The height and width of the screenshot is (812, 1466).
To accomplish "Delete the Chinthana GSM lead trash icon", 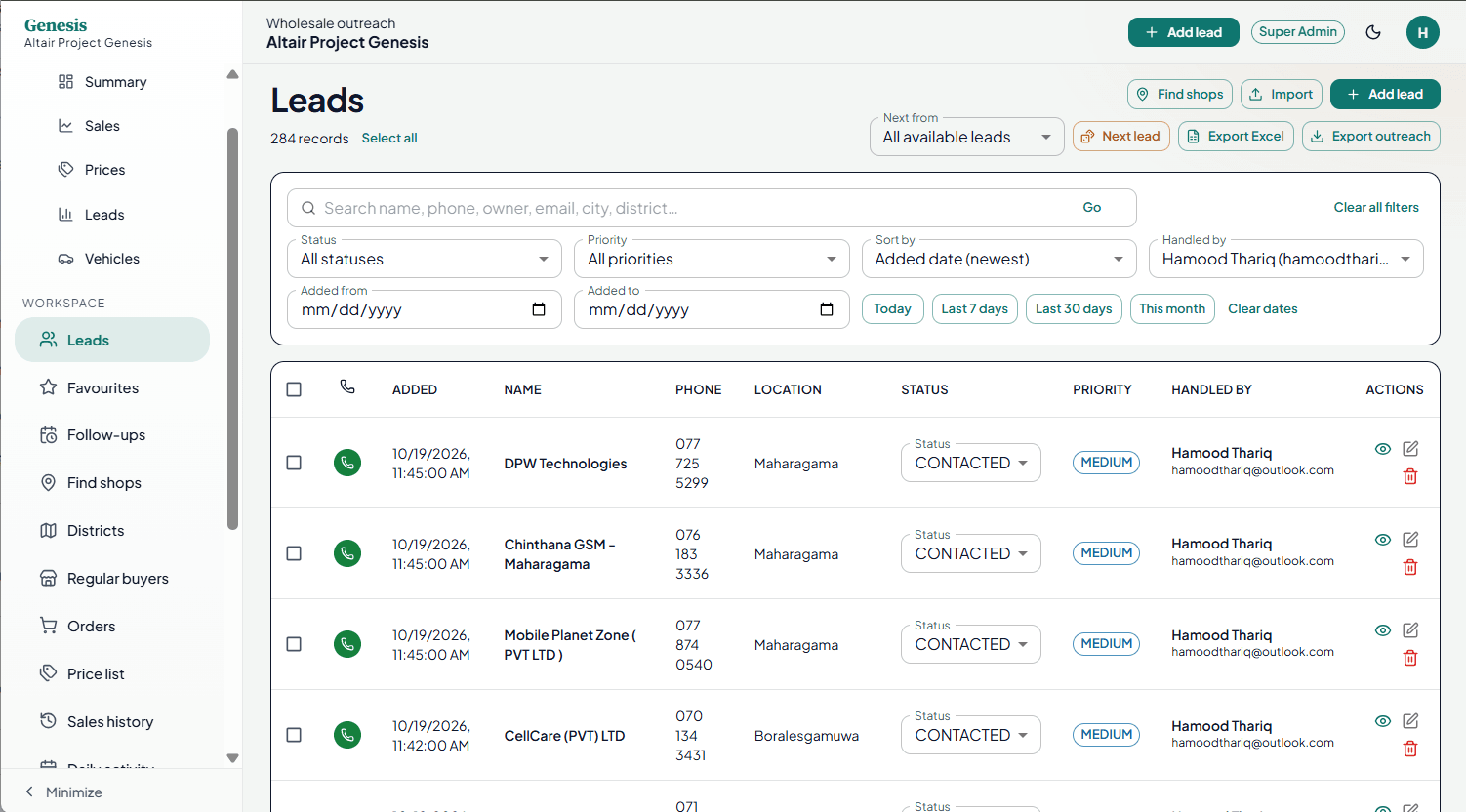I will [x=1410, y=567].
